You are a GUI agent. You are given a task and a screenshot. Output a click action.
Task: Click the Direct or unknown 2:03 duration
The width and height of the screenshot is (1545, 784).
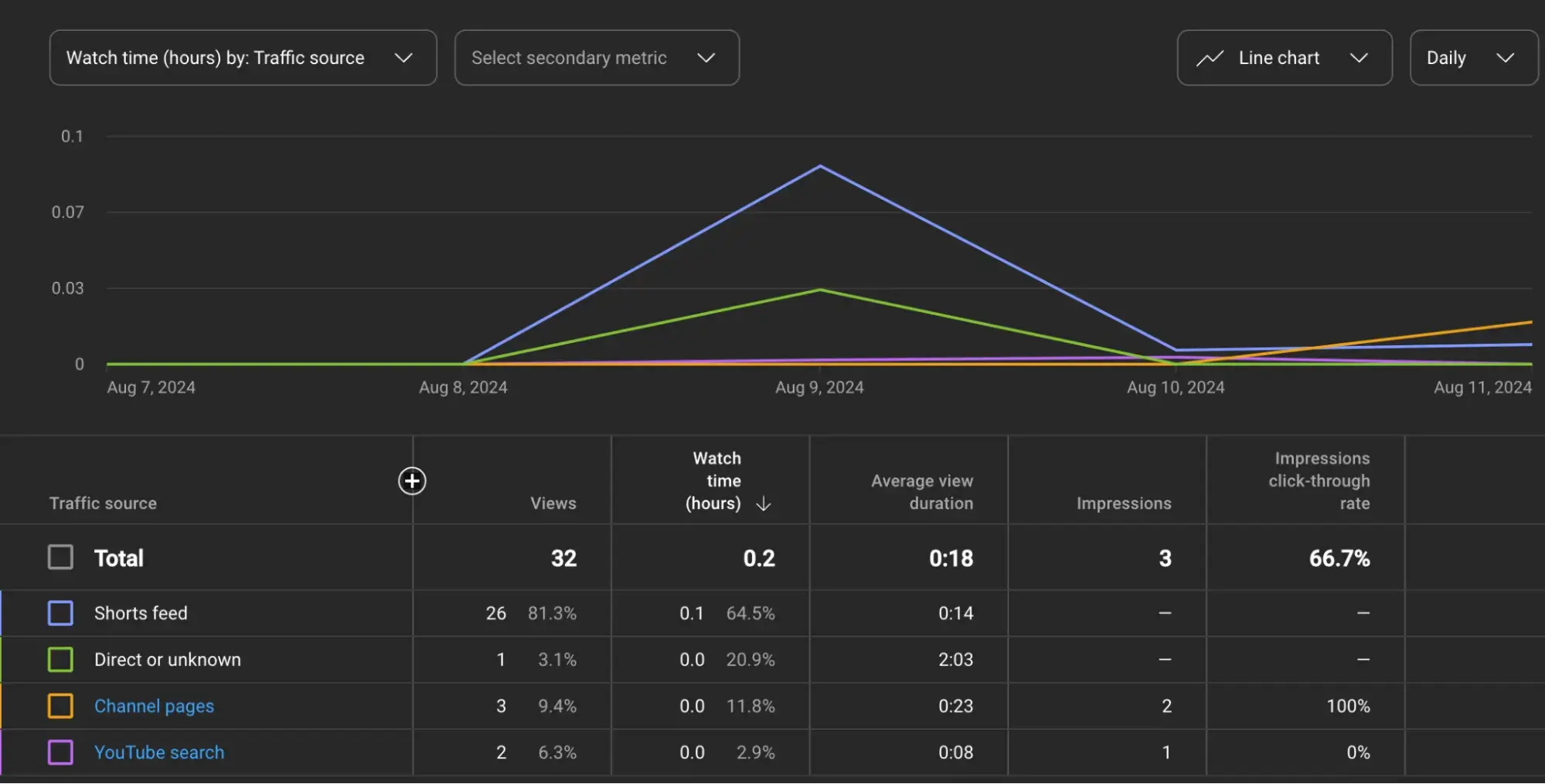[x=956, y=660]
